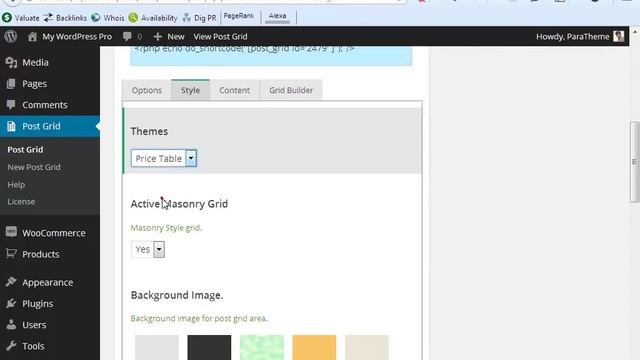The image size is (640, 360).
Task: Open the Help submenu link
Action: coord(16,185)
